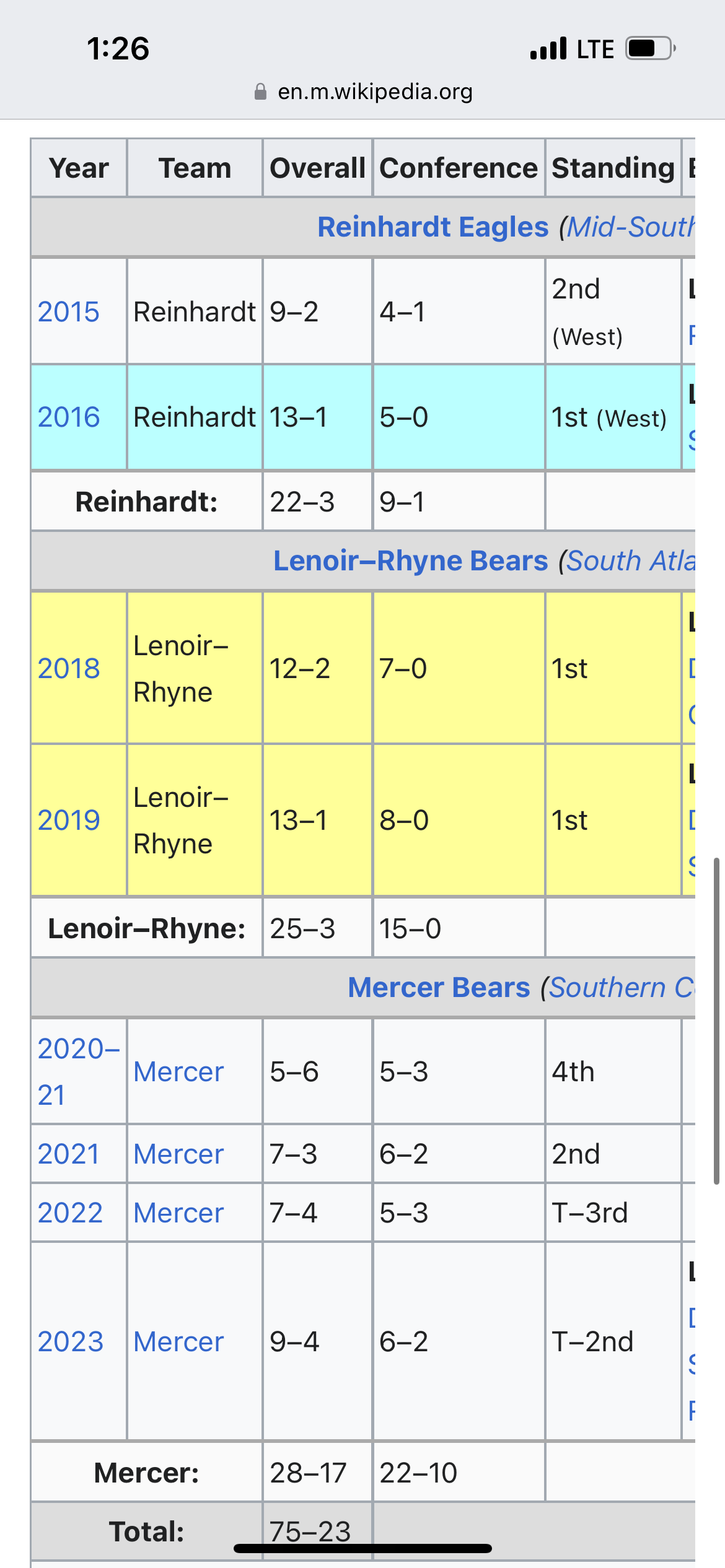The image size is (725, 1568).
Task: Open the 2019 season link
Action: 69,820
